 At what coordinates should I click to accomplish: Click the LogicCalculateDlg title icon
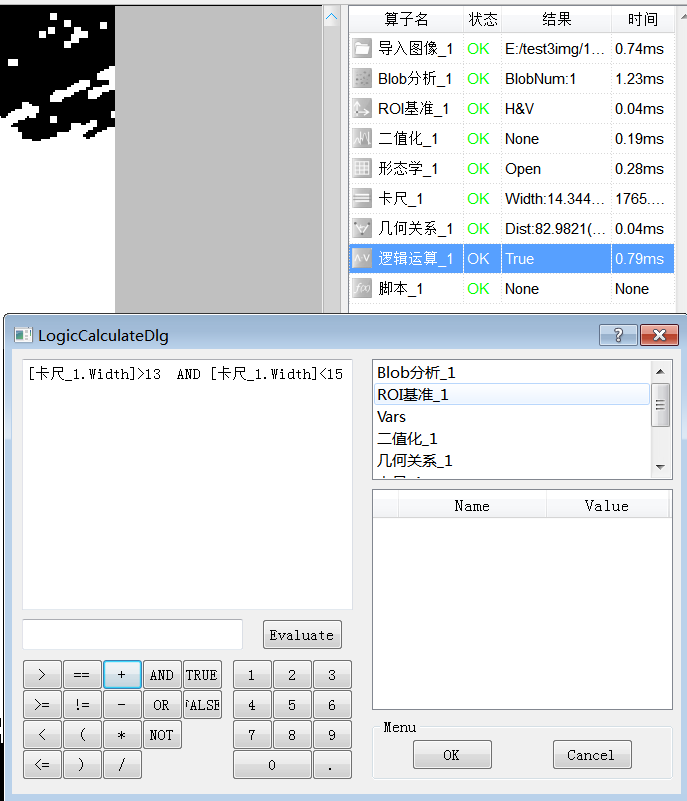[x=23, y=336]
